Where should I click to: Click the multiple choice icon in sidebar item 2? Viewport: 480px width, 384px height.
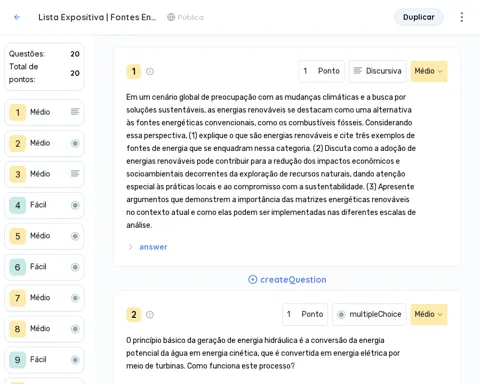75,143
